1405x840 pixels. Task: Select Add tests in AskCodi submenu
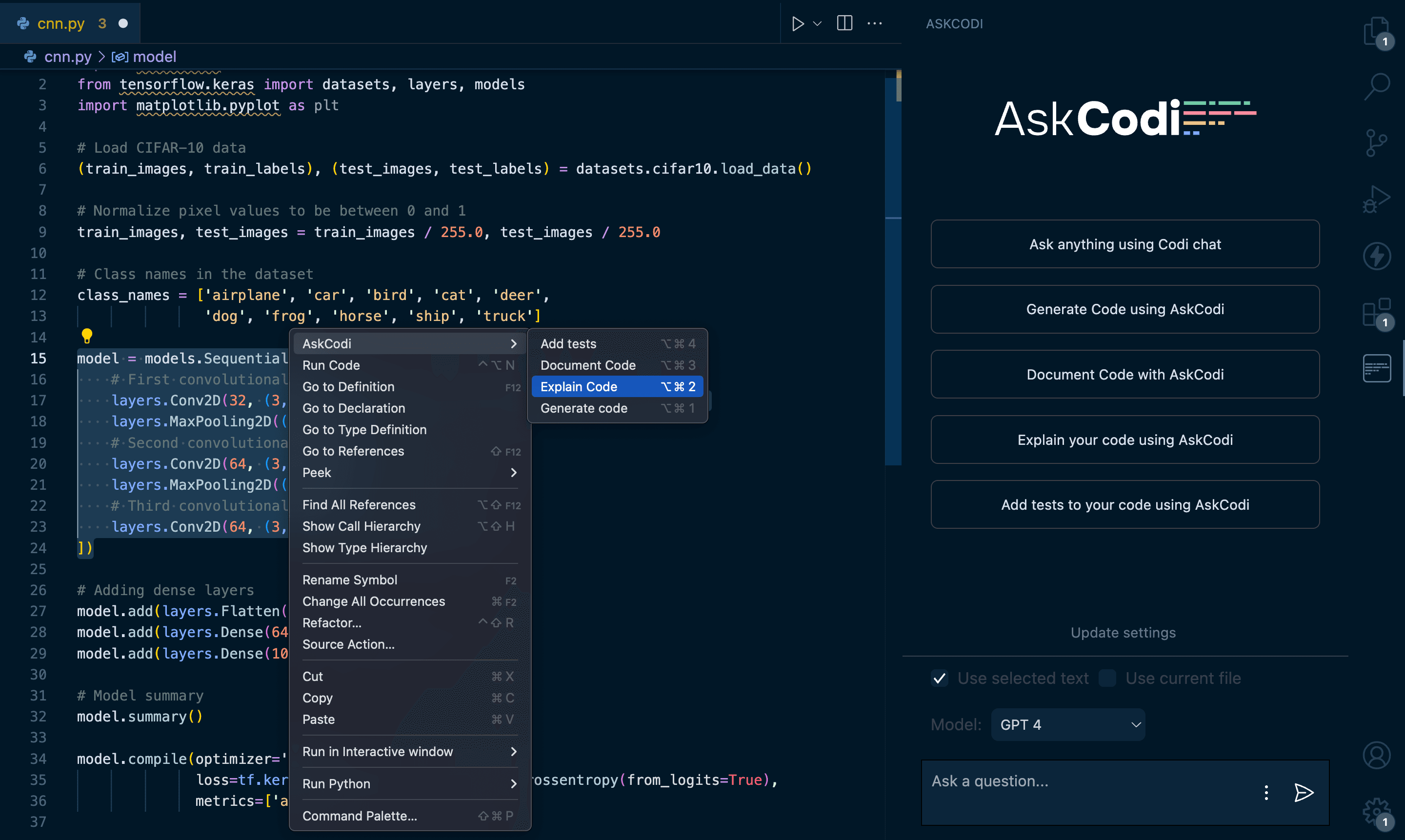point(617,343)
